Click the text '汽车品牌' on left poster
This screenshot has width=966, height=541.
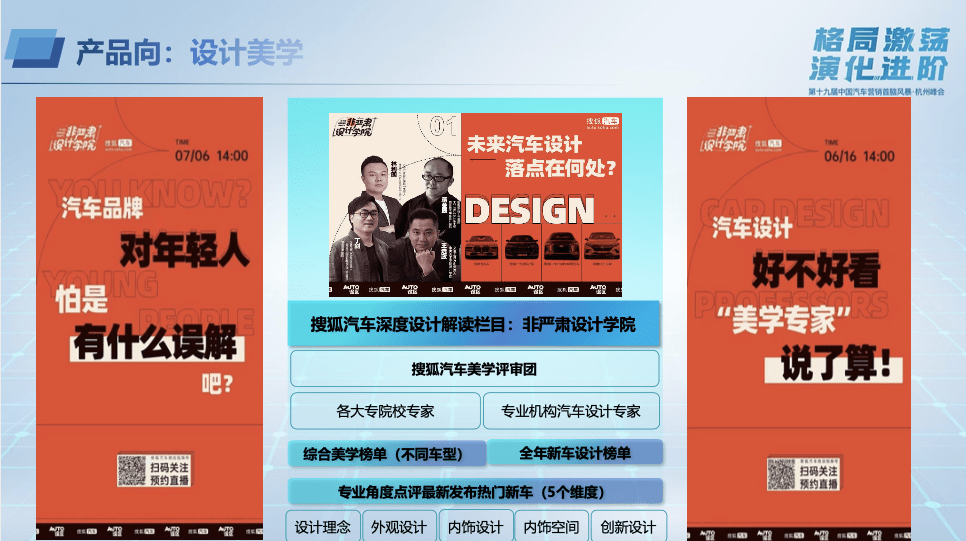[x=102, y=208]
